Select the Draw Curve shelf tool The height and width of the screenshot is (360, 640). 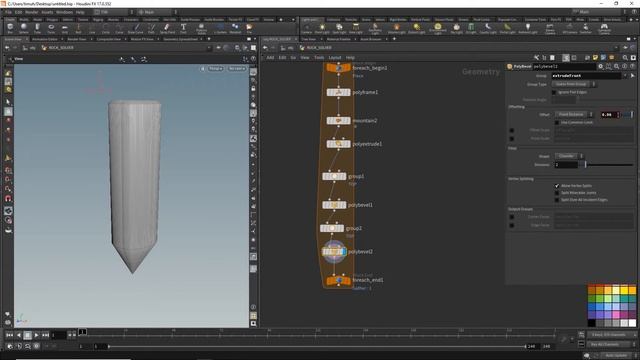click(x=136, y=28)
